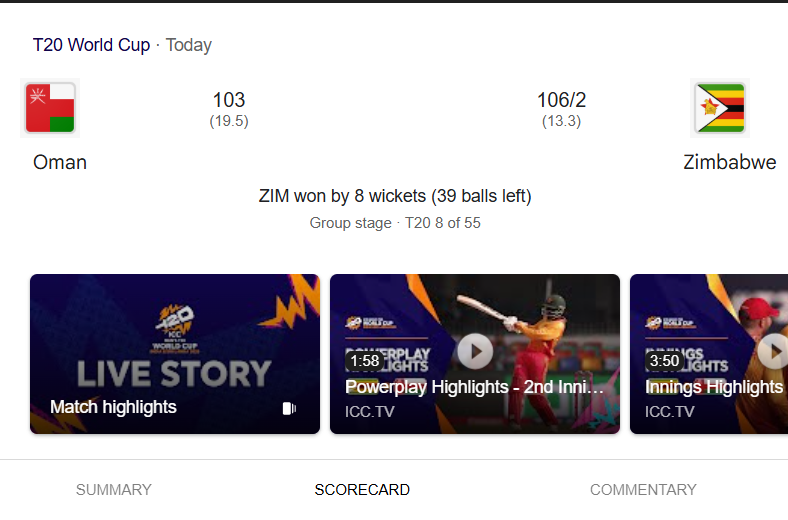788x520 pixels.
Task: Click the Group stage T20 8 of 55 text
Action: [395, 223]
